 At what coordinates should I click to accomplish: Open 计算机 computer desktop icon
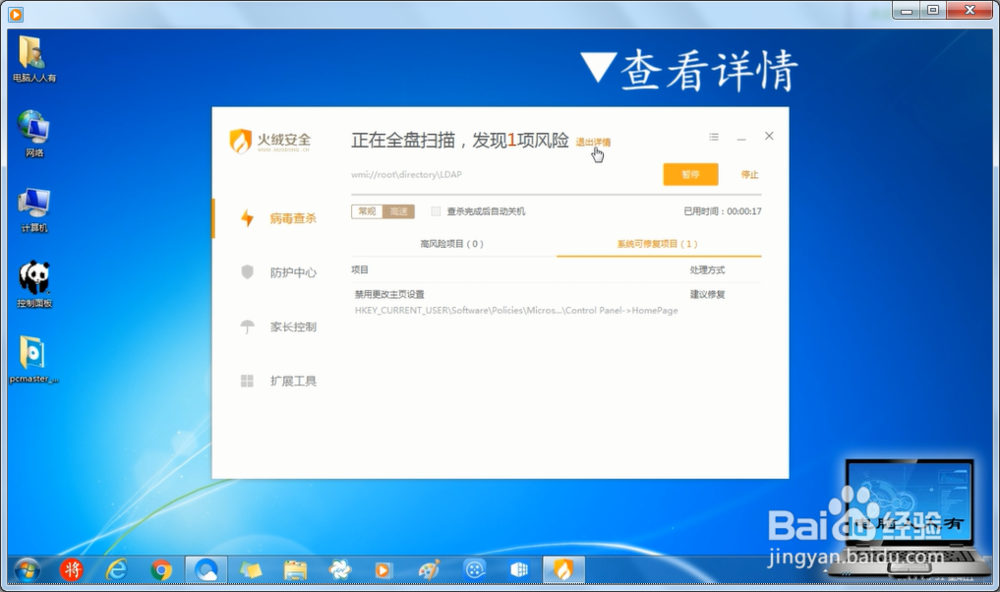34,211
